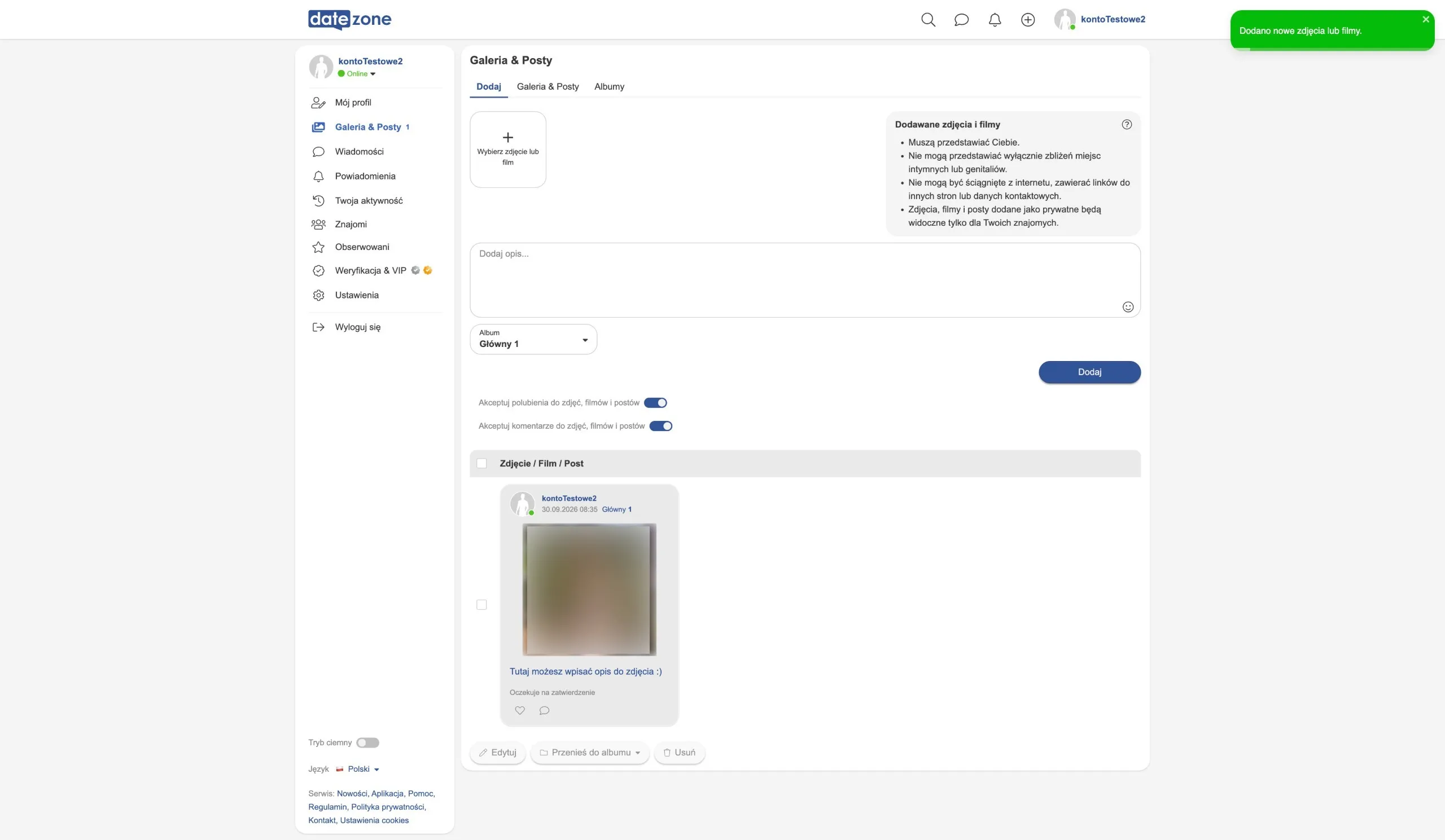Open Znajomi in the sidebar
1445x840 pixels.
[351, 224]
